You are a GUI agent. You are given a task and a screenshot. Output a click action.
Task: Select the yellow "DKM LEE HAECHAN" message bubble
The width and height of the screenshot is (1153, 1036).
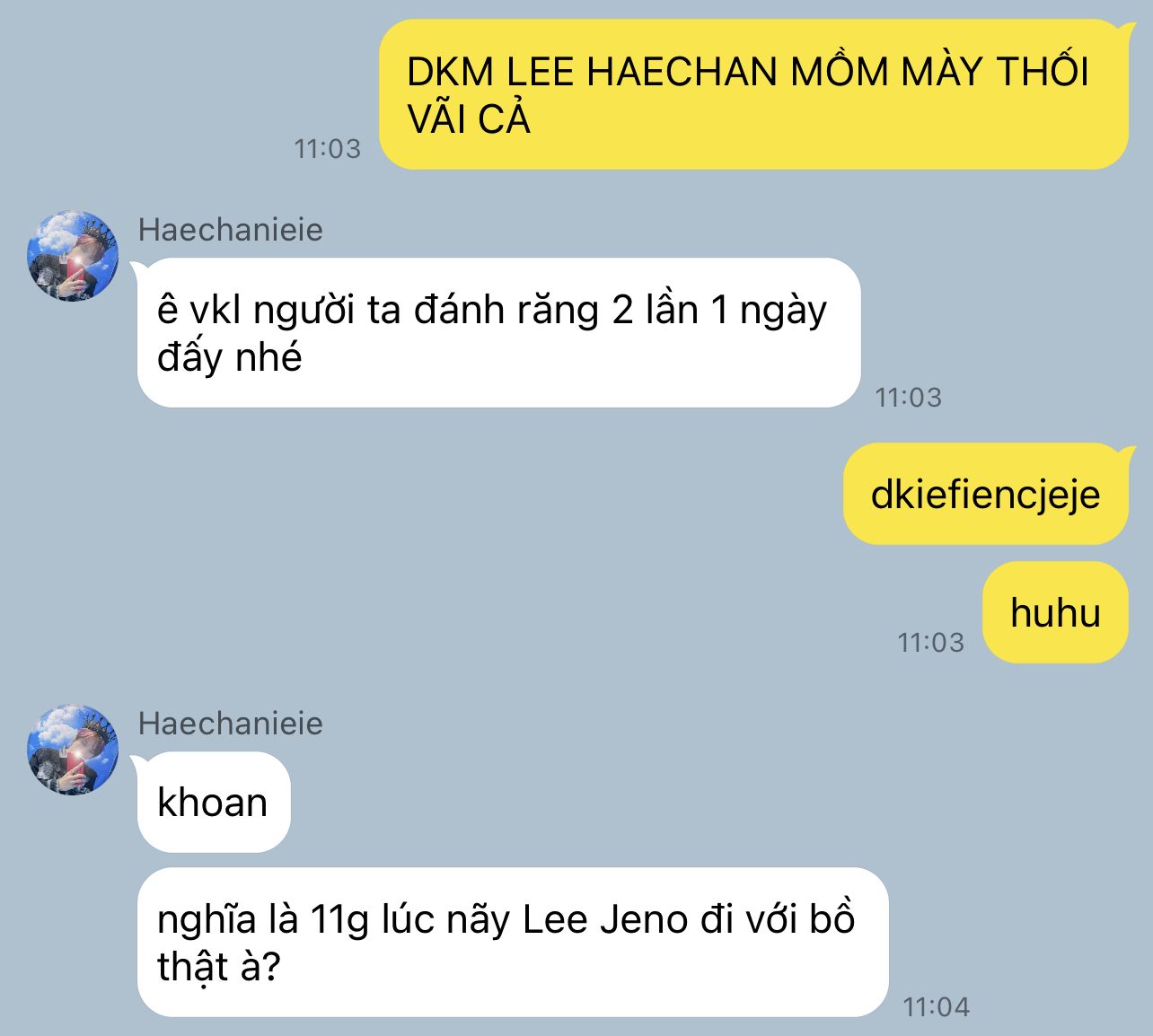(753, 94)
